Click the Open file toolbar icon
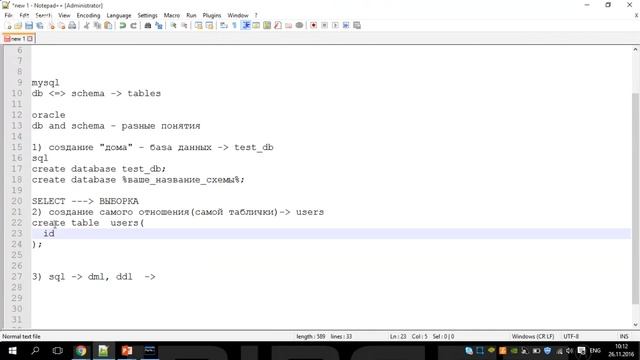640x360 pixels. [18, 25]
